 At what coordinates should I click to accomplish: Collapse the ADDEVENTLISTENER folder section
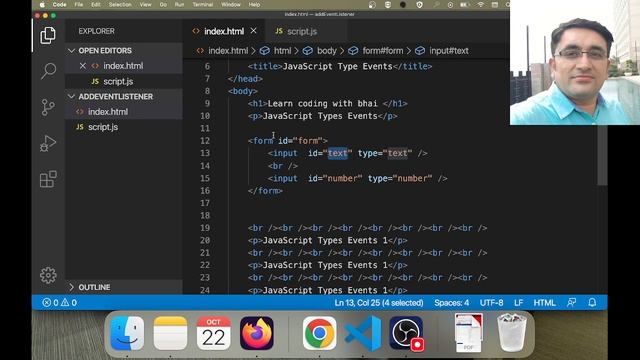(x=71, y=97)
